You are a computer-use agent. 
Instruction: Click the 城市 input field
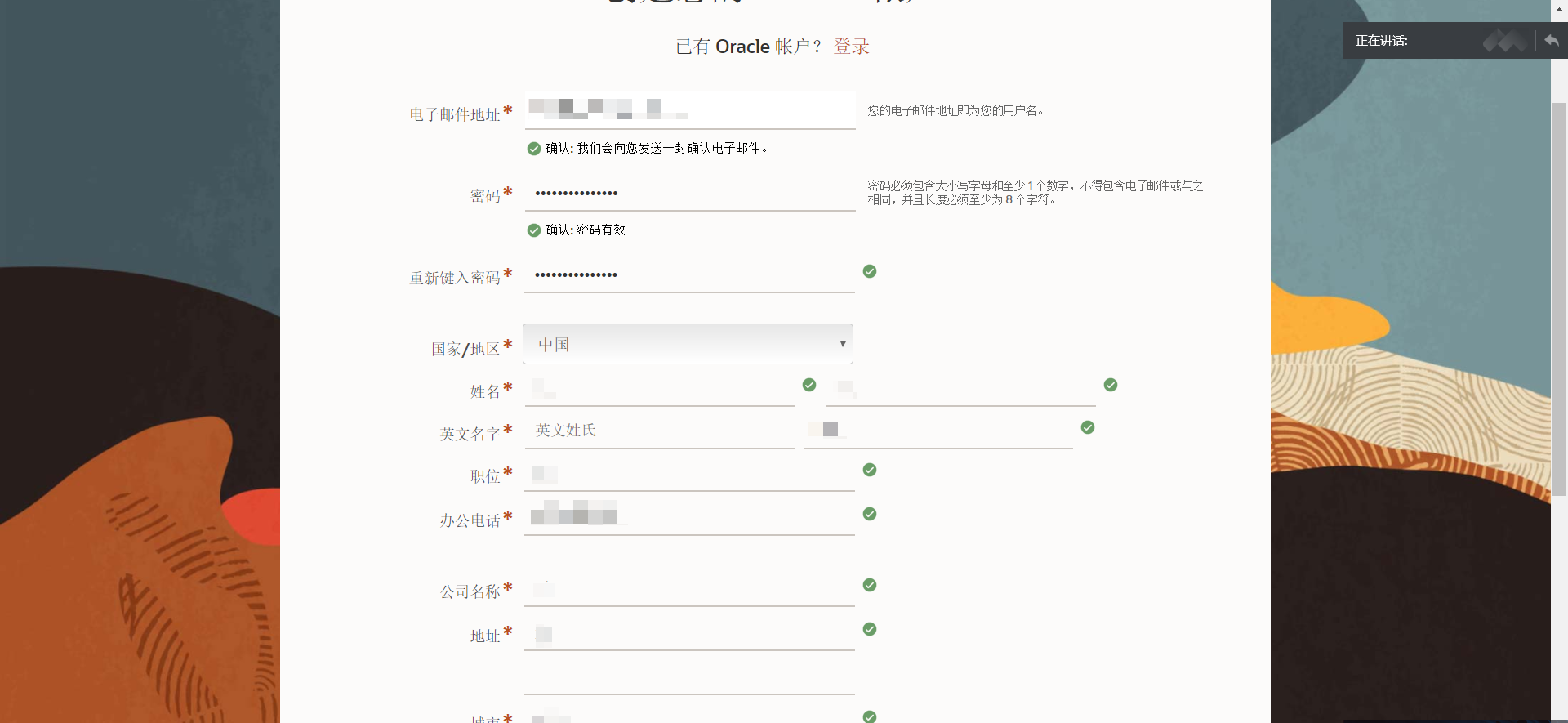[690, 716]
